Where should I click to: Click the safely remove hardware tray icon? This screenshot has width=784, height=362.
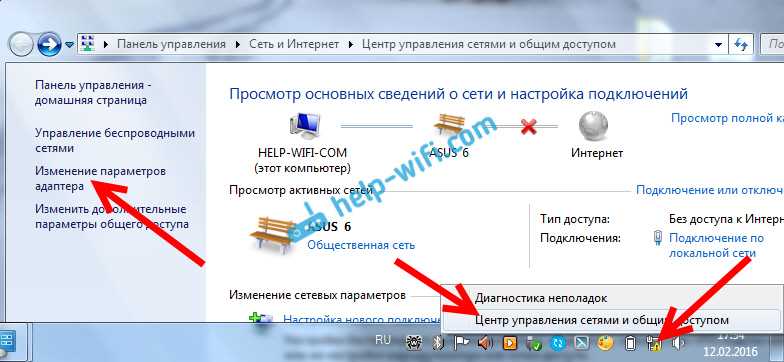click(534, 344)
